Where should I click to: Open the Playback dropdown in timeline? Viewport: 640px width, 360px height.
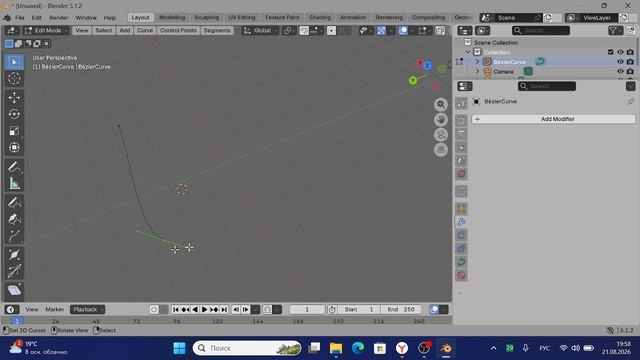click(87, 309)
